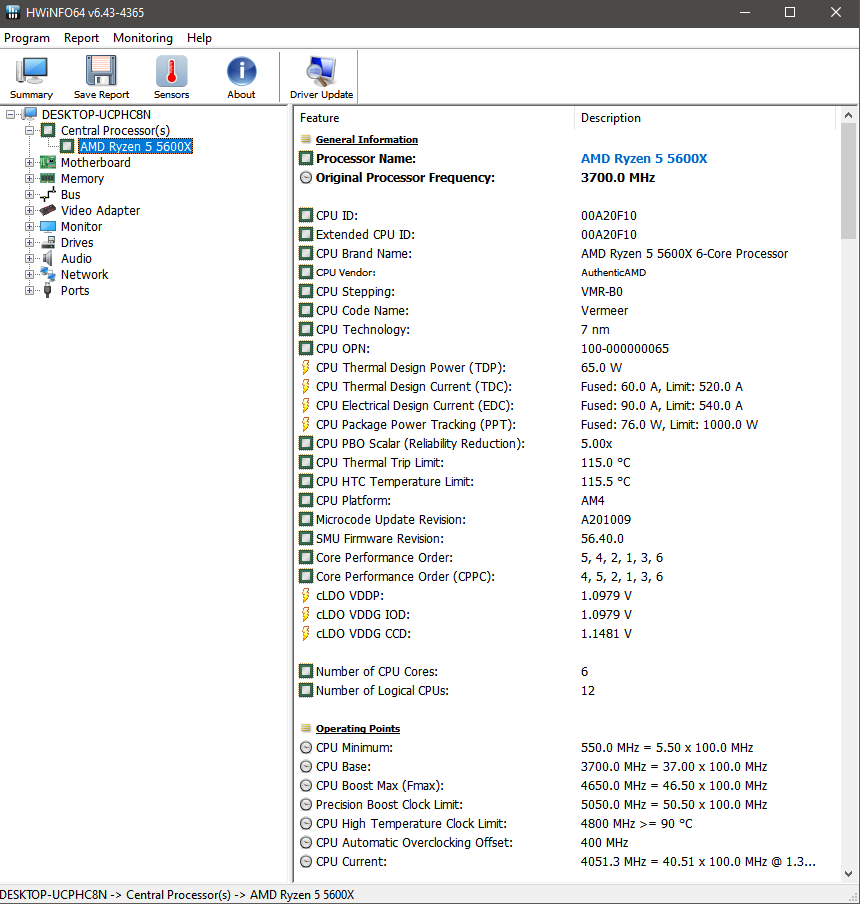Click the 'AuthenticAMD' vendor value
Screen dimensions: 860x904
click(x=613, y=273)
